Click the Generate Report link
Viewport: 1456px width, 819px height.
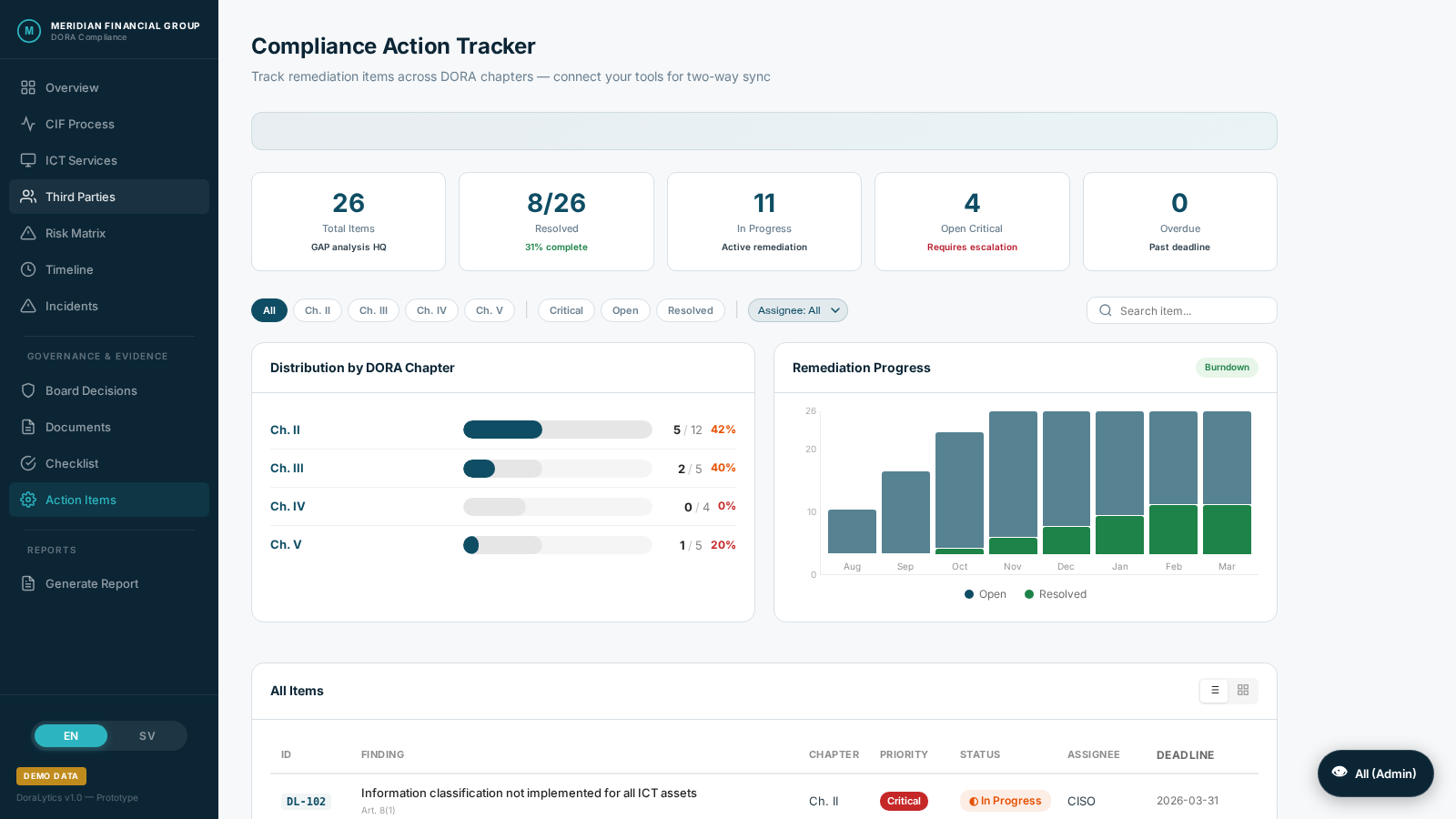[92, 583]
